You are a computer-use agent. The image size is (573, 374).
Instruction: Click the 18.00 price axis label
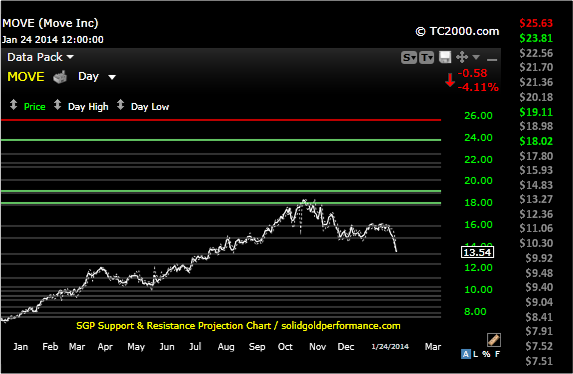478,203
